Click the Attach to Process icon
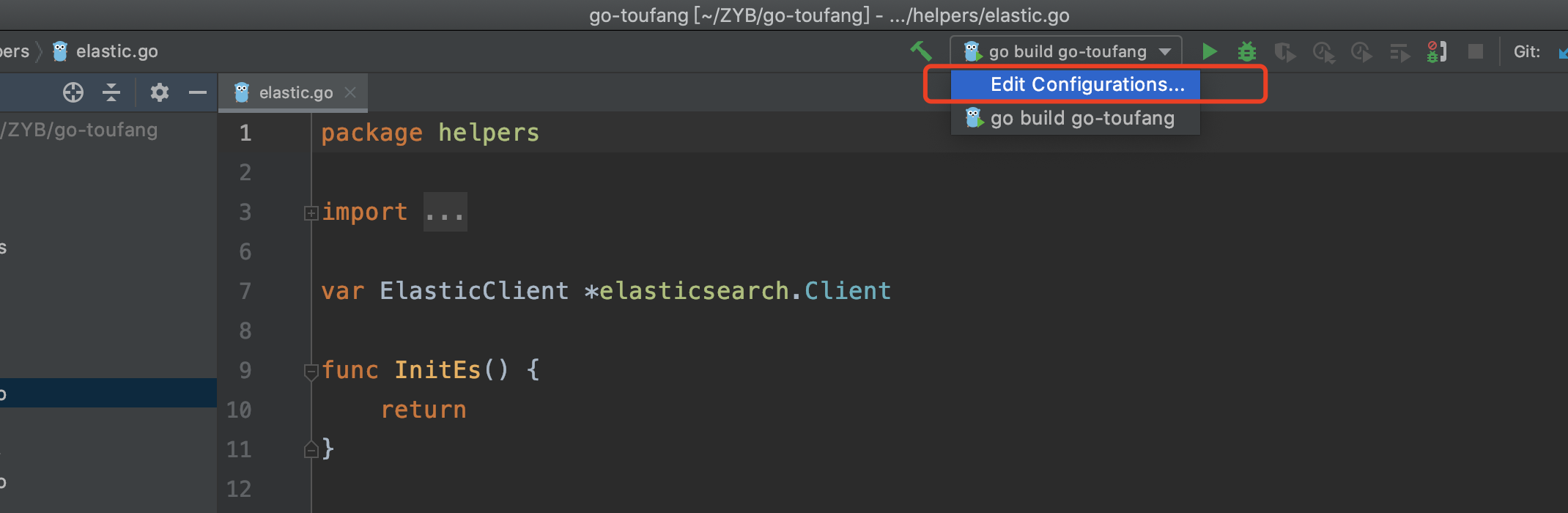The height and width of the screenshot is (513, 1568). [x=1436, y=51]
